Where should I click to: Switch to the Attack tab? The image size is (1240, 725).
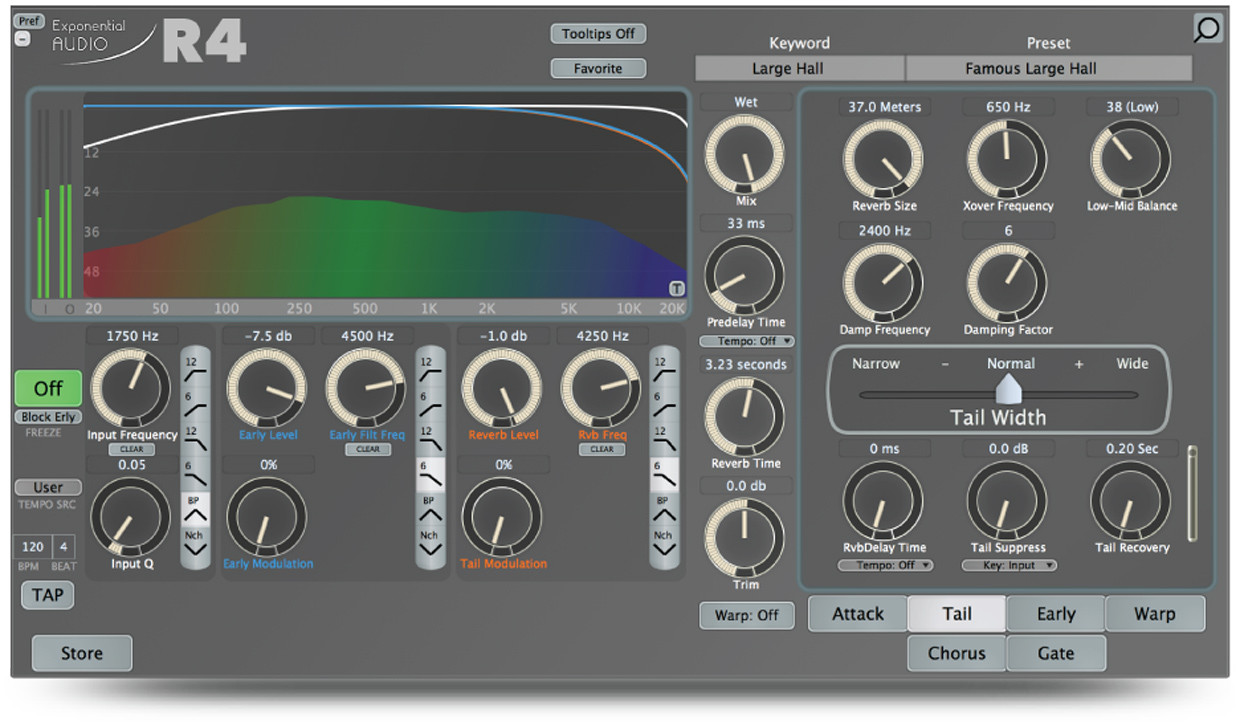858,614
